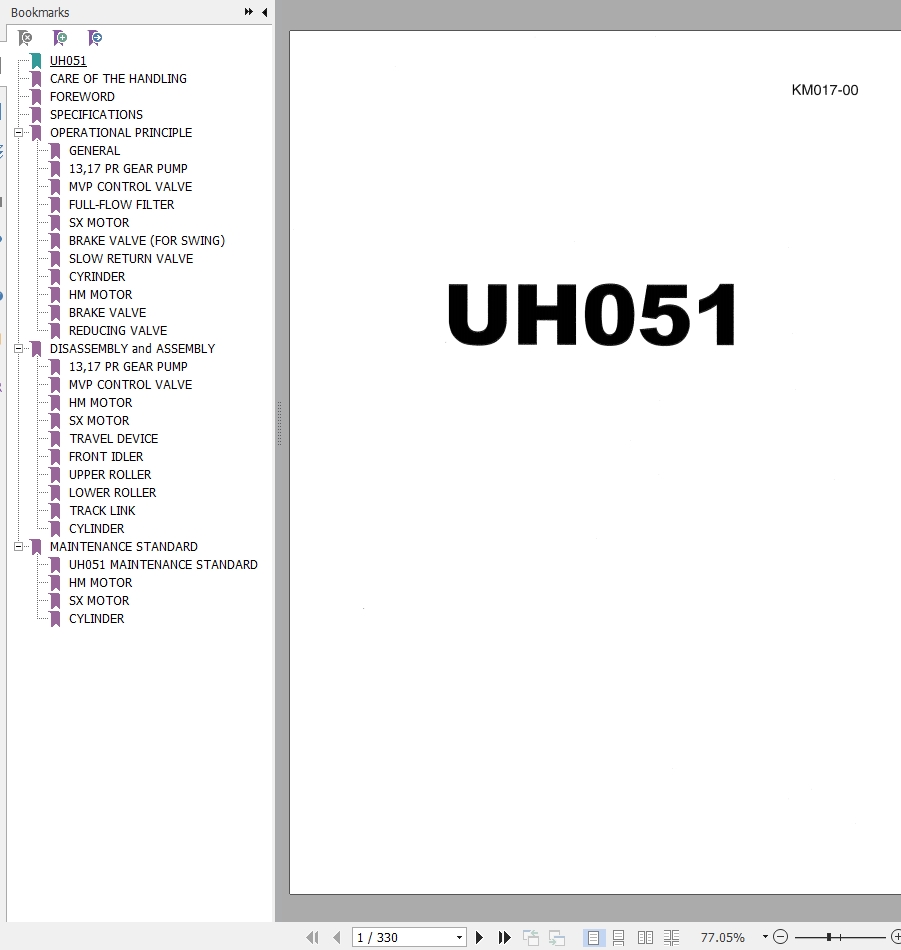This screenshot has height=950, width=901.
Task: Select the OPERATIONAL PRINCIPLE bookmark
Action: tap(121, 133)
